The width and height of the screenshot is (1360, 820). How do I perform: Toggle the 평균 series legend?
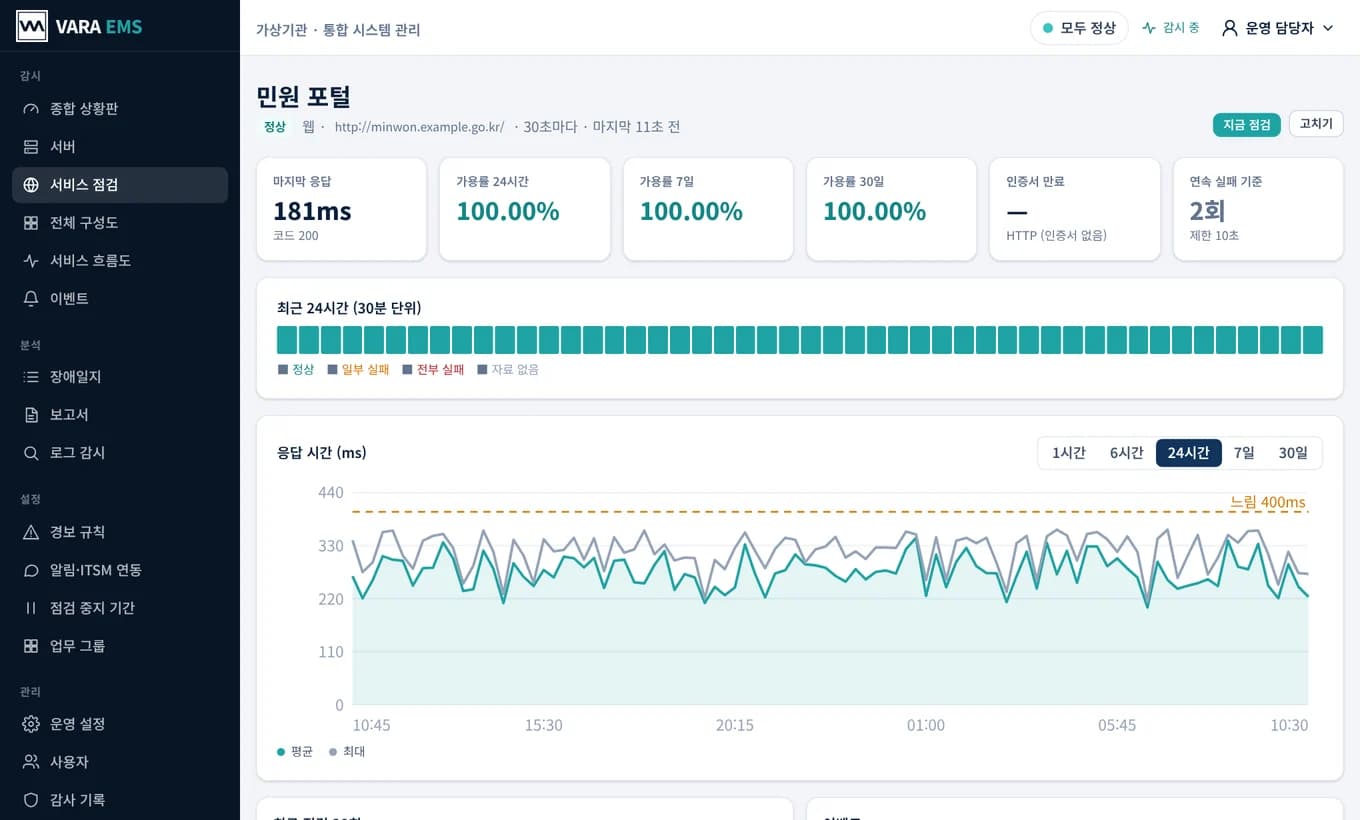(x=295, y=751)
